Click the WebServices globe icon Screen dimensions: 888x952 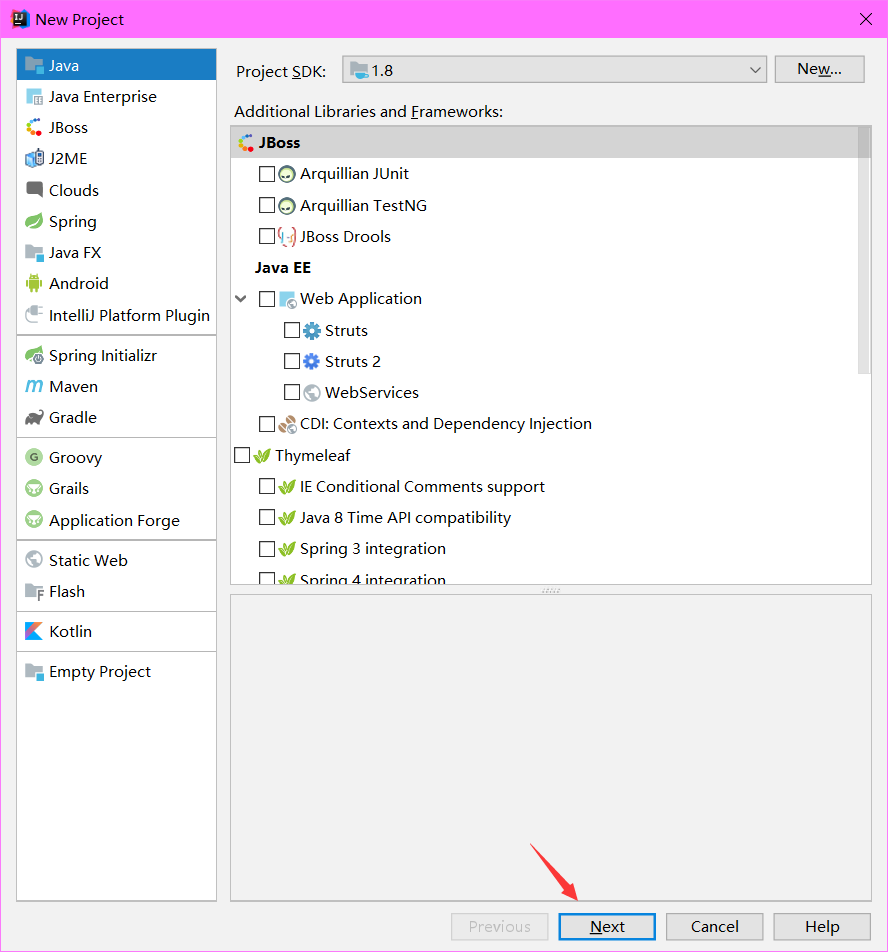tap(311, 393)
